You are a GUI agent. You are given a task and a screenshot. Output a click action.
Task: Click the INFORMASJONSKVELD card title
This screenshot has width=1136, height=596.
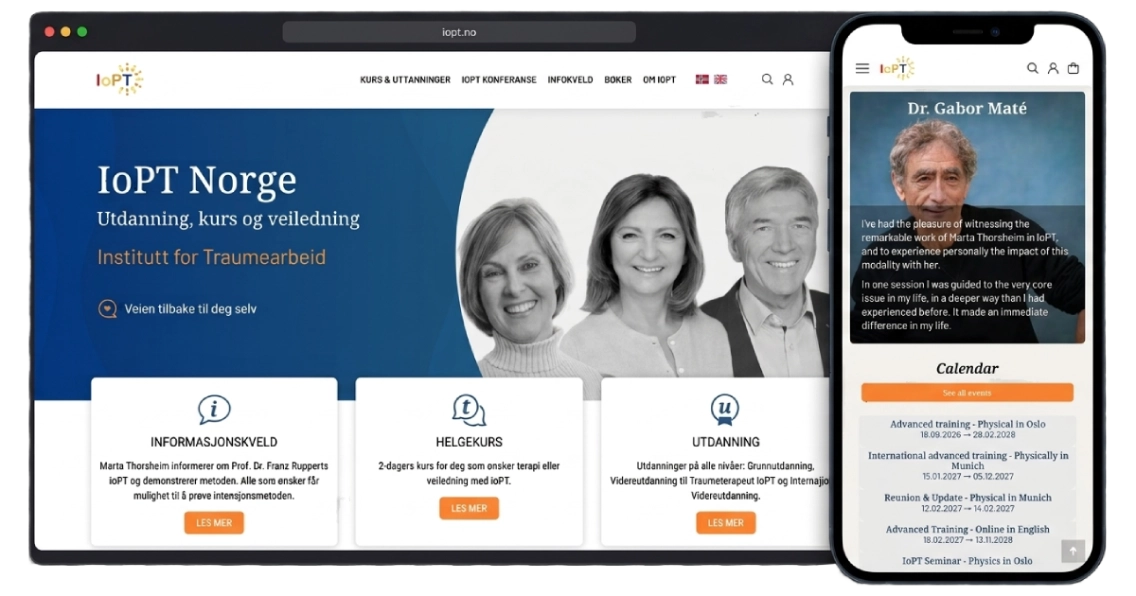[x=214, y=442]
